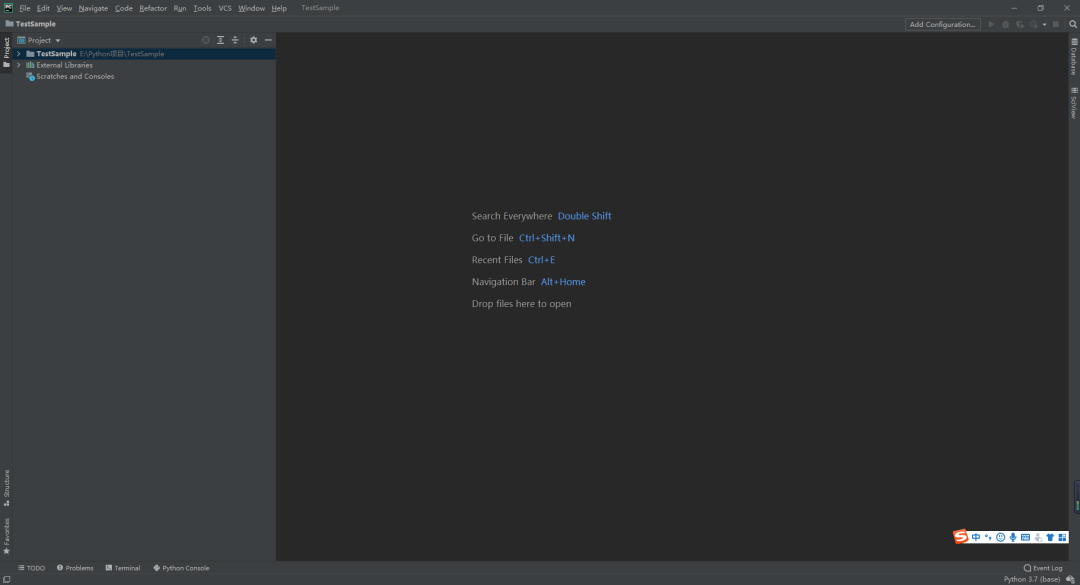Image resolution: width=1080 pixels, height=585 pixels.
Task: Expand all nodes in Project panel
Action: [221, 40]
